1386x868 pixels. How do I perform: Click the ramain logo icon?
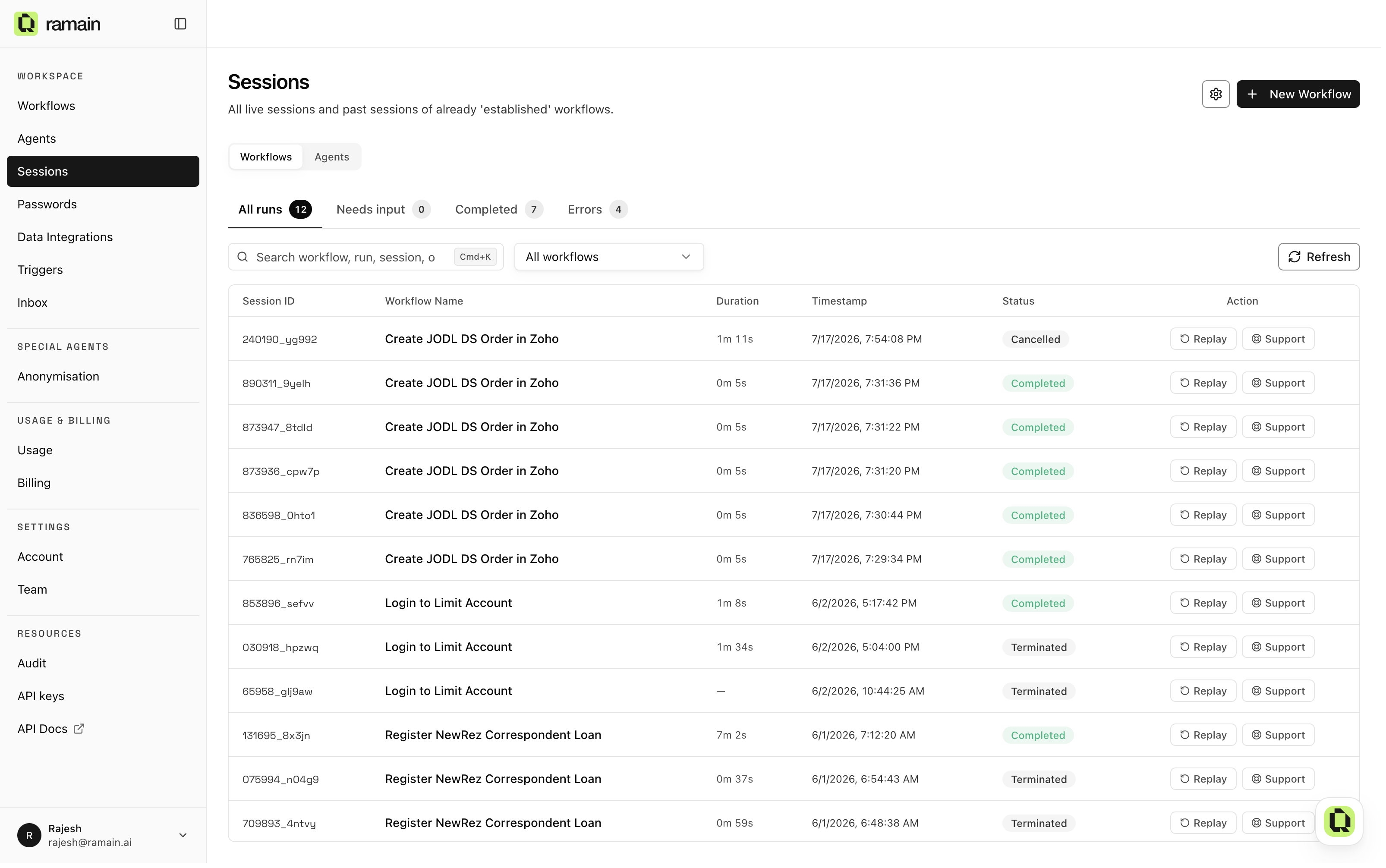(x=26, y=24)
